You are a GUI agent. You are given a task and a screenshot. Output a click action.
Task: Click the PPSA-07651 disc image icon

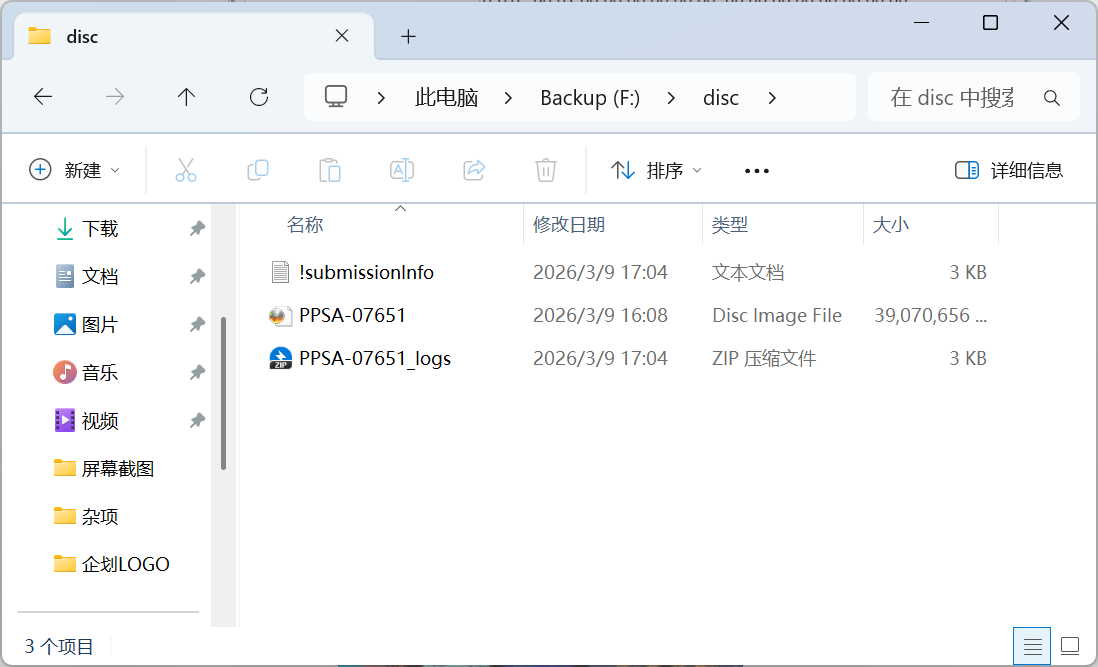pos(280,316)
